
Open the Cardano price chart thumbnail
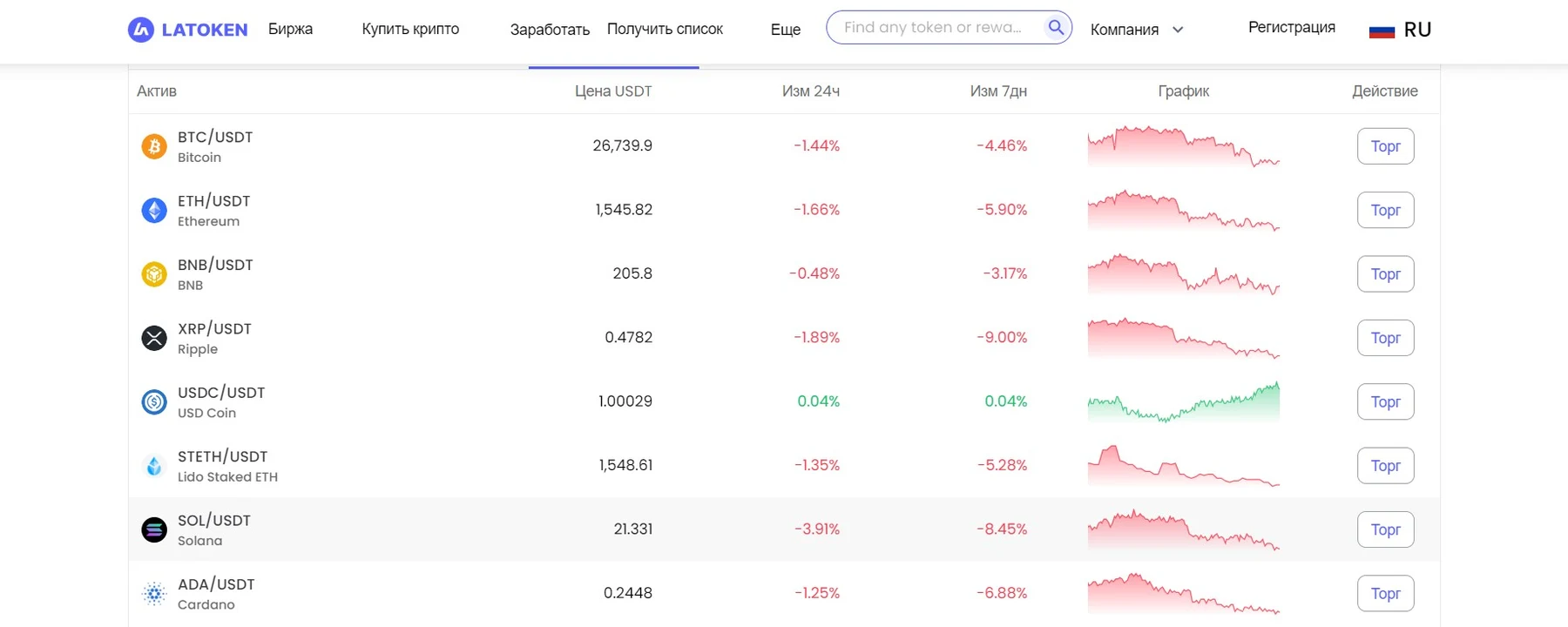(1184, 593)
